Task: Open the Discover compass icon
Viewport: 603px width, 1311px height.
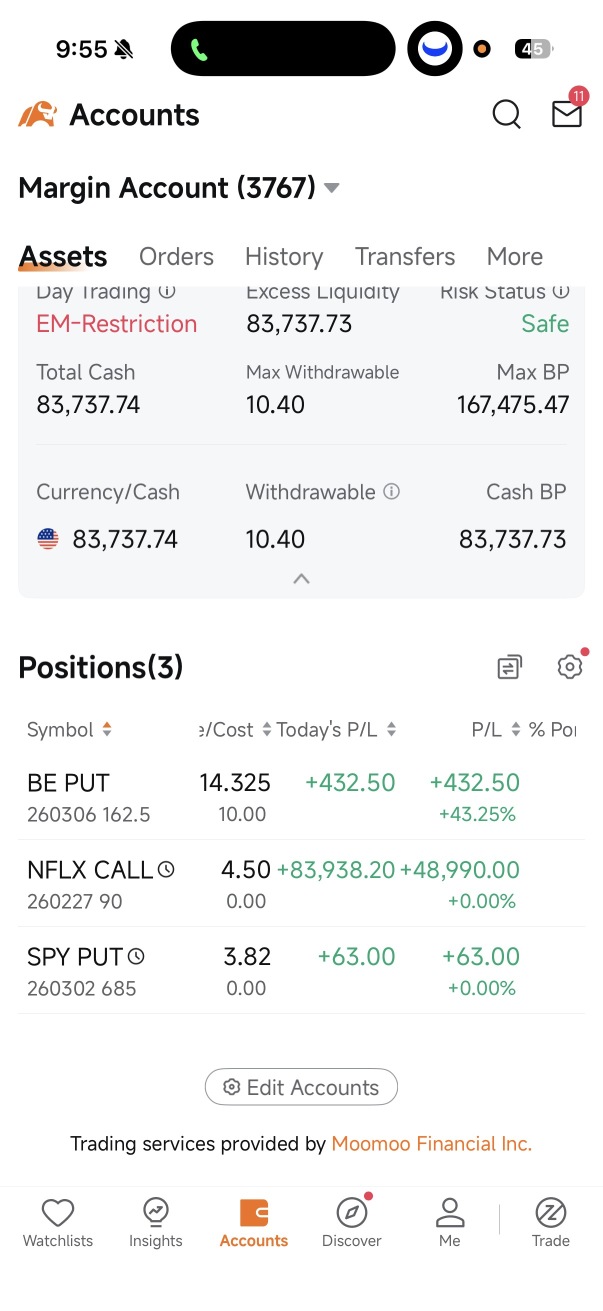Action: (352, 1212)
